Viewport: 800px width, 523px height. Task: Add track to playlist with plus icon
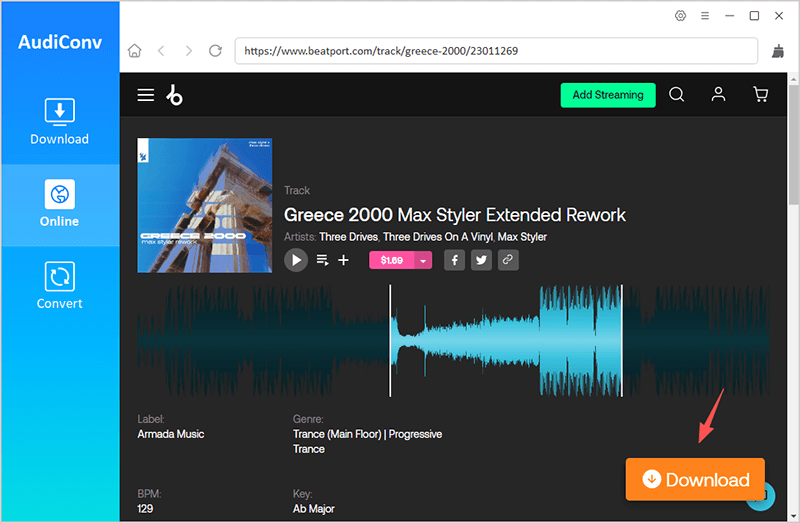point(344,260)
